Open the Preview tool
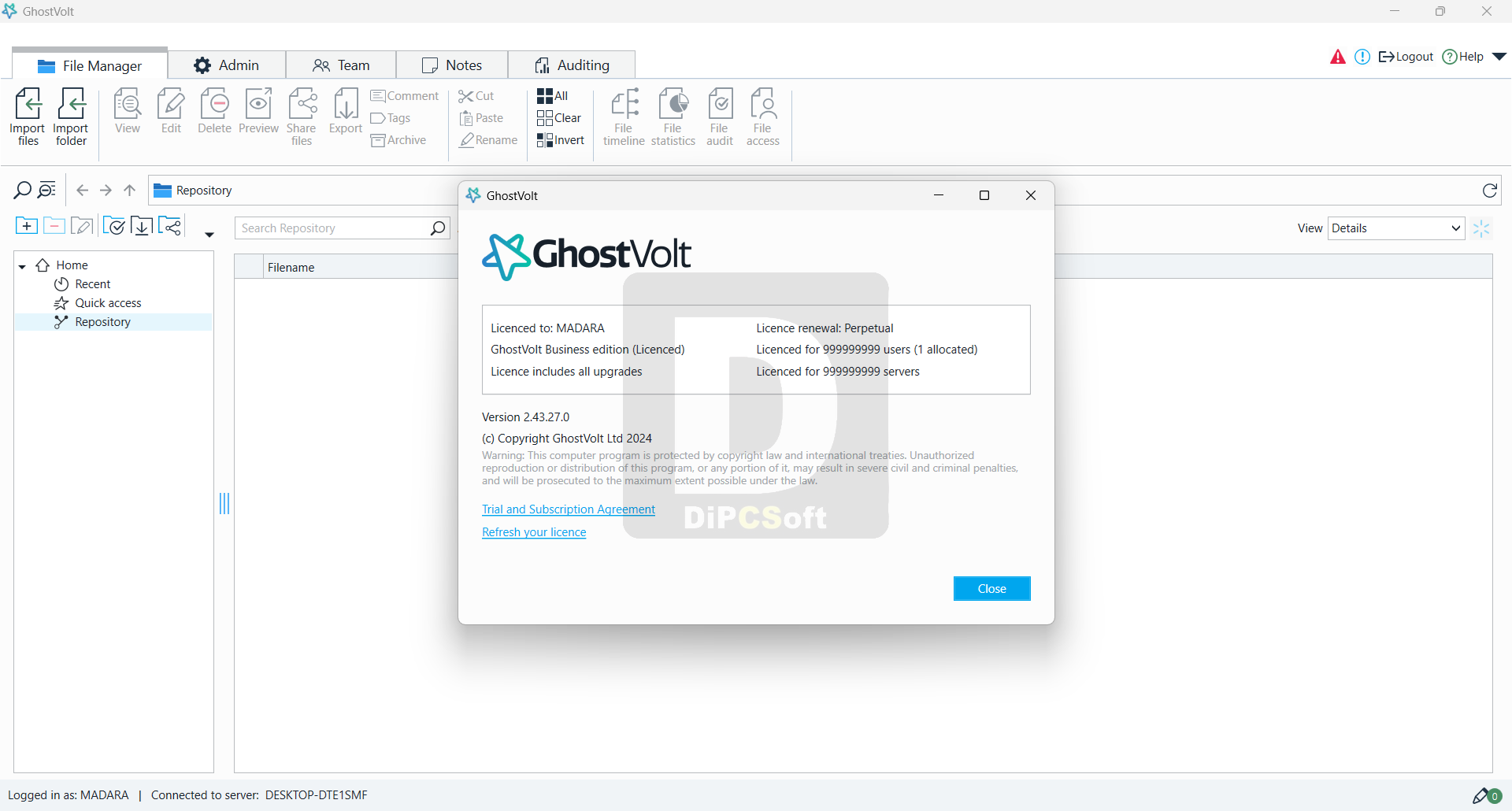This screenshot has height=811, width=1512. [x=258, y=111]
